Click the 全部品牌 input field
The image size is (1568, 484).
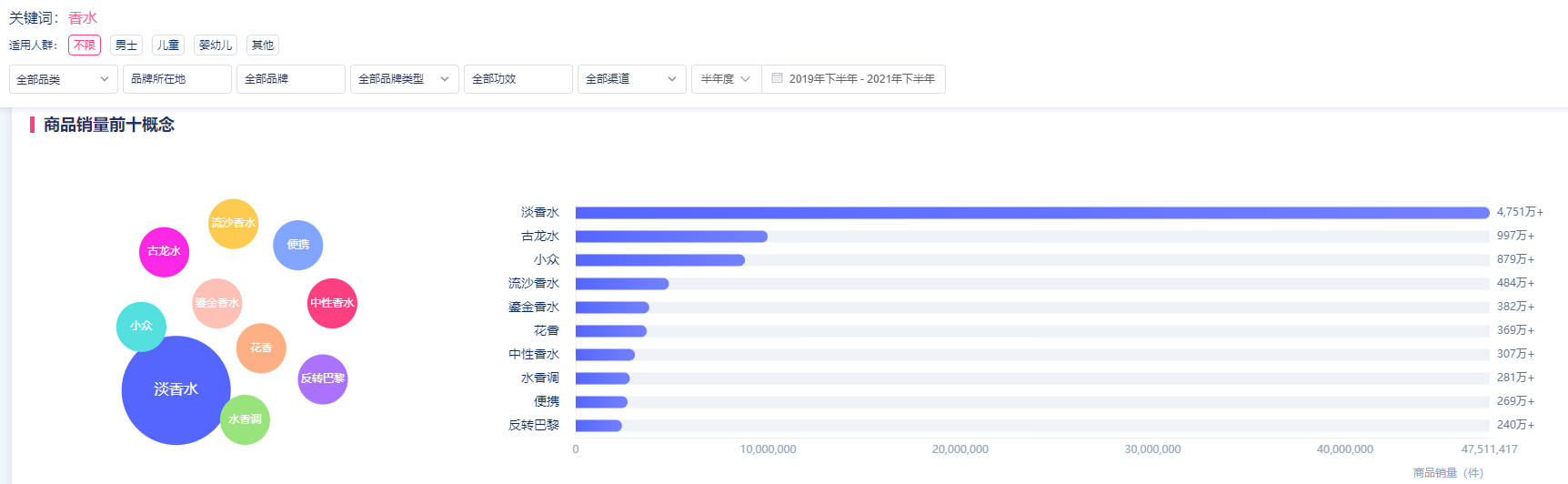(290, 79)
